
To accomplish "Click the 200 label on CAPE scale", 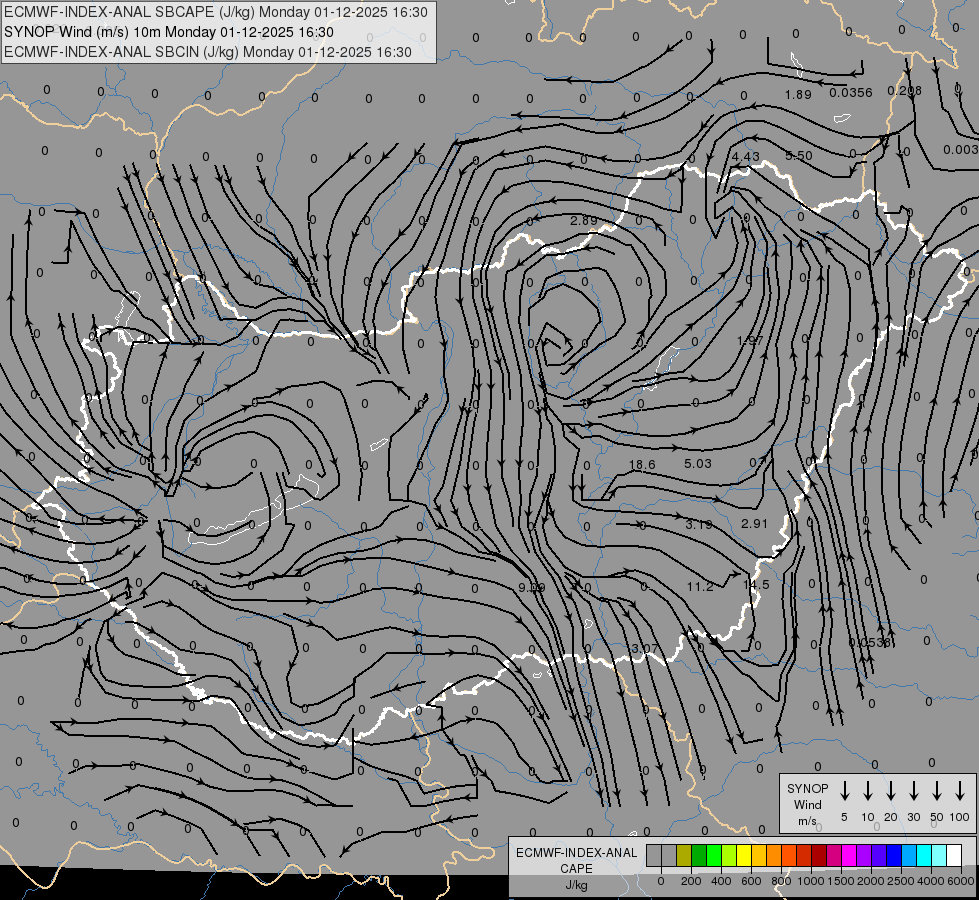I will [x=691, y=881].
